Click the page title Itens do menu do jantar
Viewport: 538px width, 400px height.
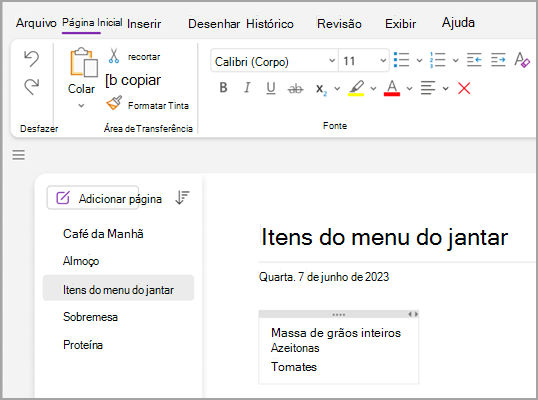pyautogui.click(x=384, y=237)
